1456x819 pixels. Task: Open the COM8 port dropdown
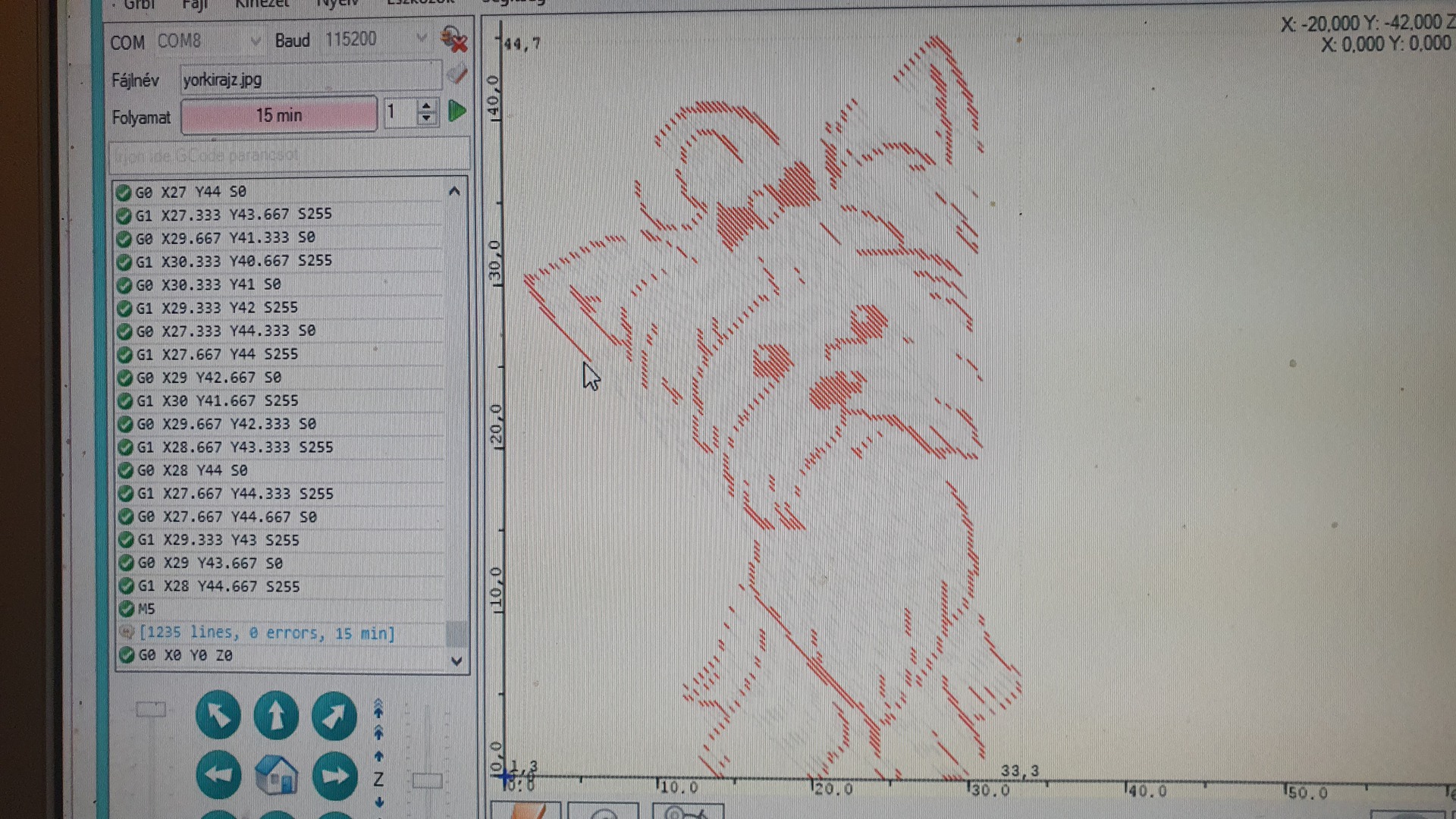click(256, 41)
